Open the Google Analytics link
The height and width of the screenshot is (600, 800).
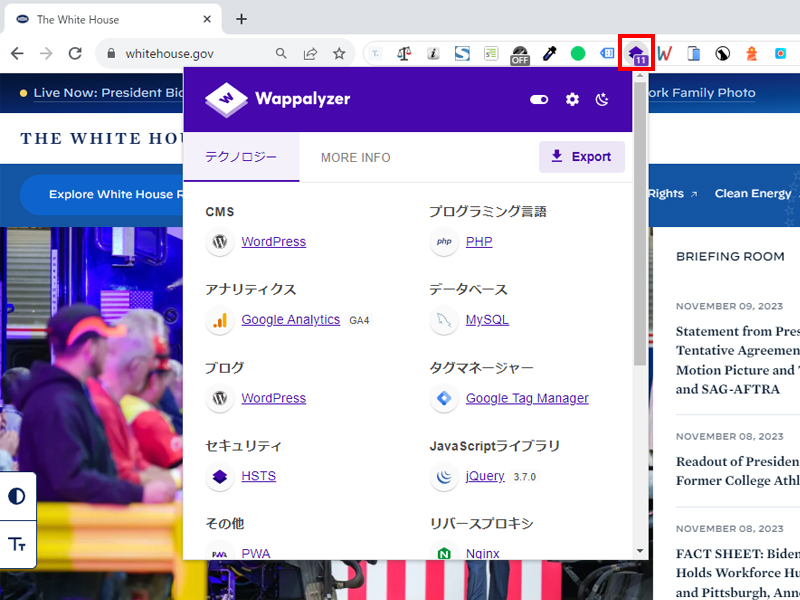click(x=290, y=319)
